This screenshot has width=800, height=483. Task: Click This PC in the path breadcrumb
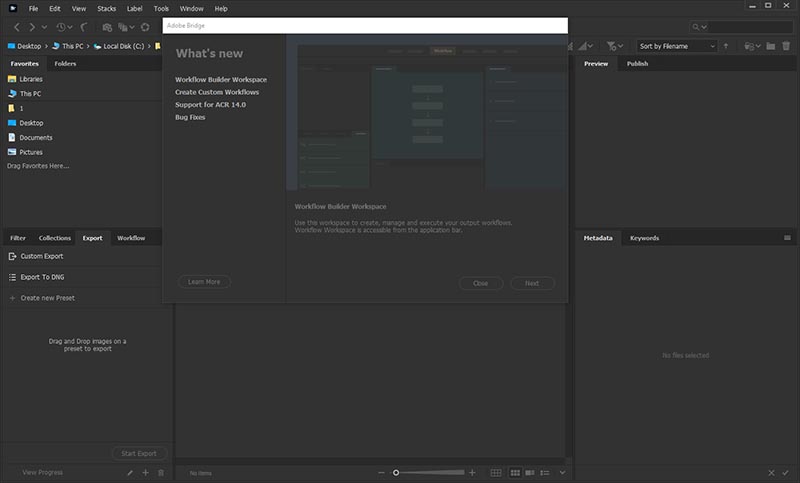click(68, 46)
